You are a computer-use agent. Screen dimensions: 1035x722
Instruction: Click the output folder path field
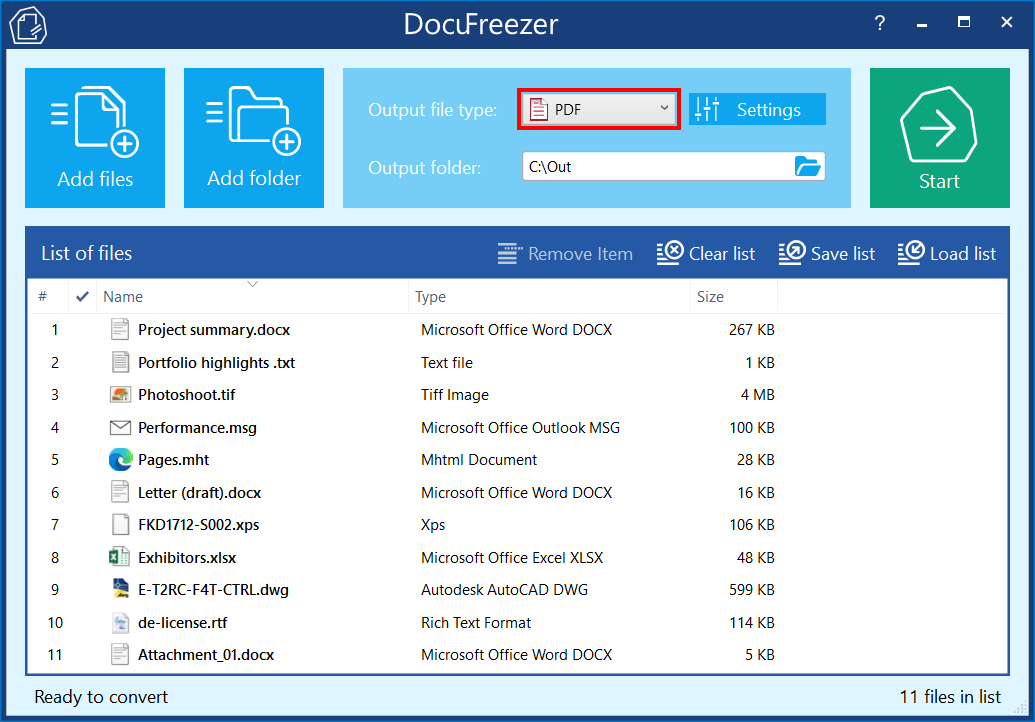click(x=655, y=167)
